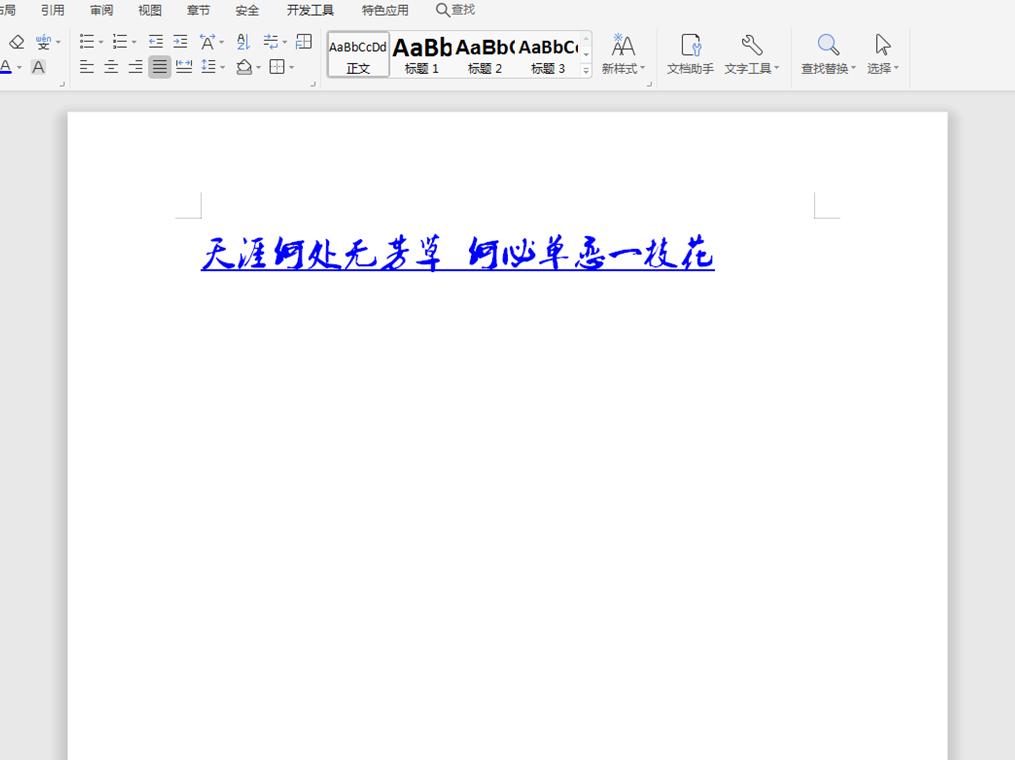Viewport: 1015px width, 760px height.
Task: Toggle justified alignment off
Action: click(159, 66)
